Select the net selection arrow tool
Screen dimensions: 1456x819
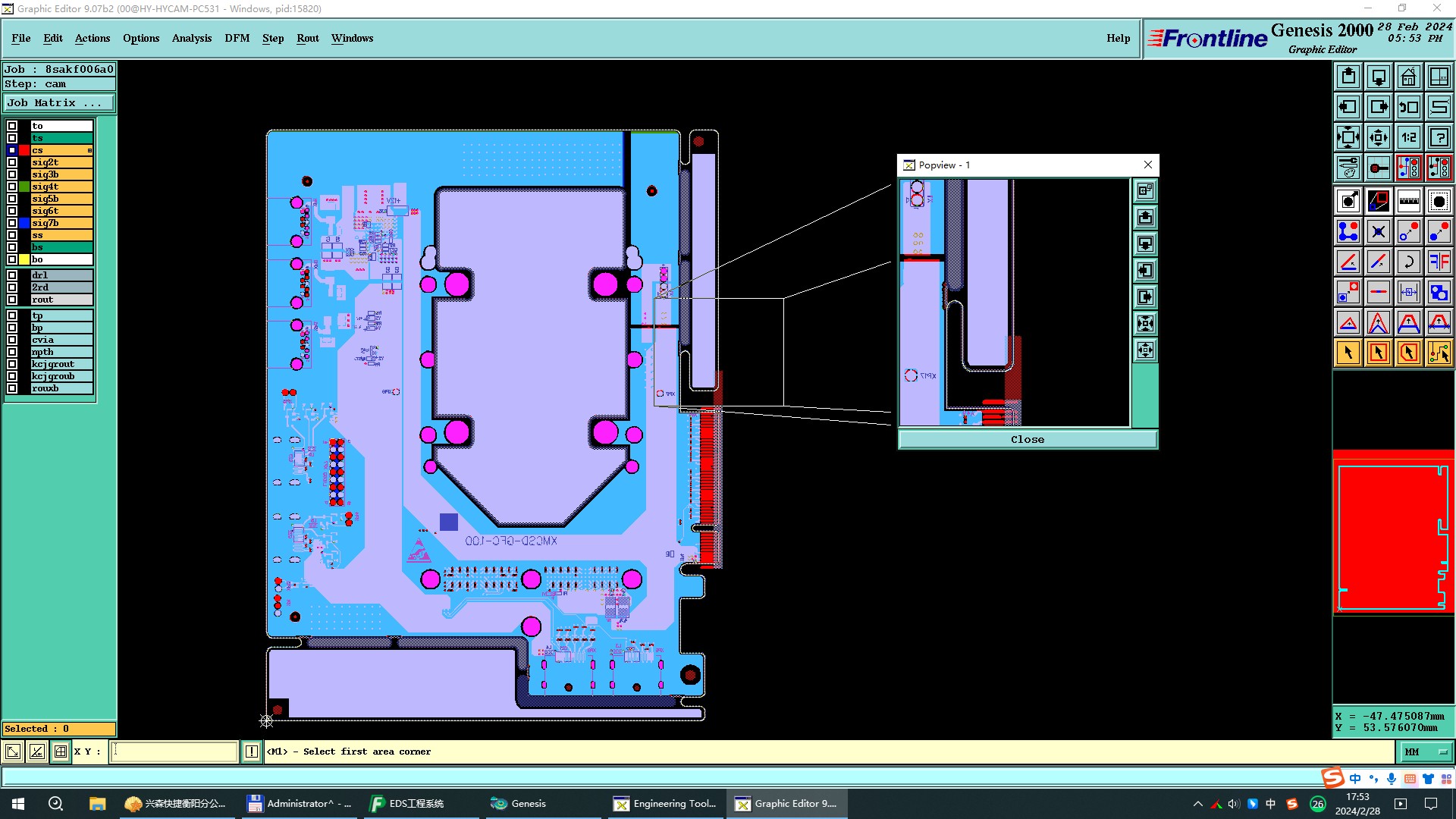tap(1439, 353)
